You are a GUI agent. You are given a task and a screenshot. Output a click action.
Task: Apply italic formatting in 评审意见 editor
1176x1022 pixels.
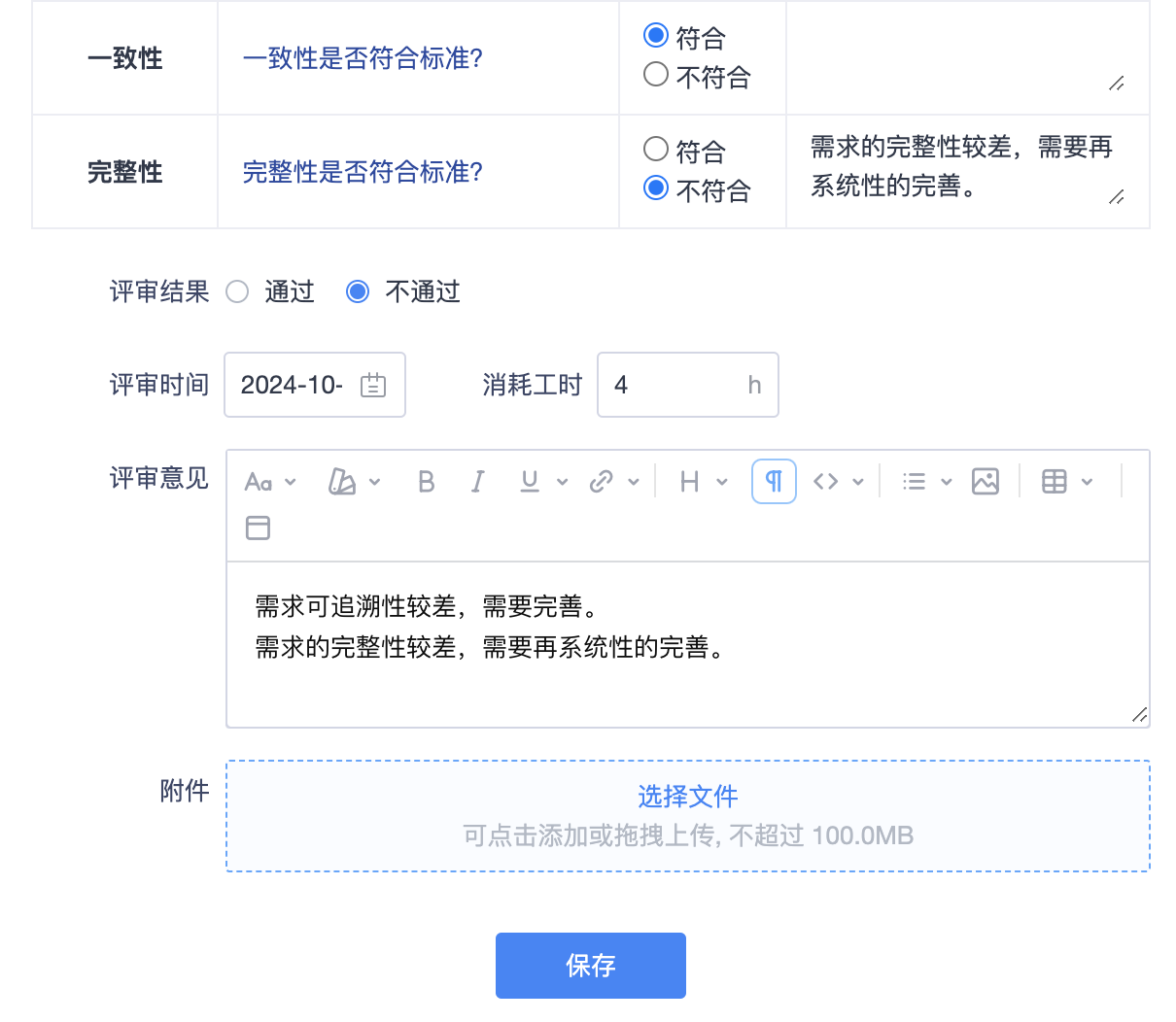(477, 482)
